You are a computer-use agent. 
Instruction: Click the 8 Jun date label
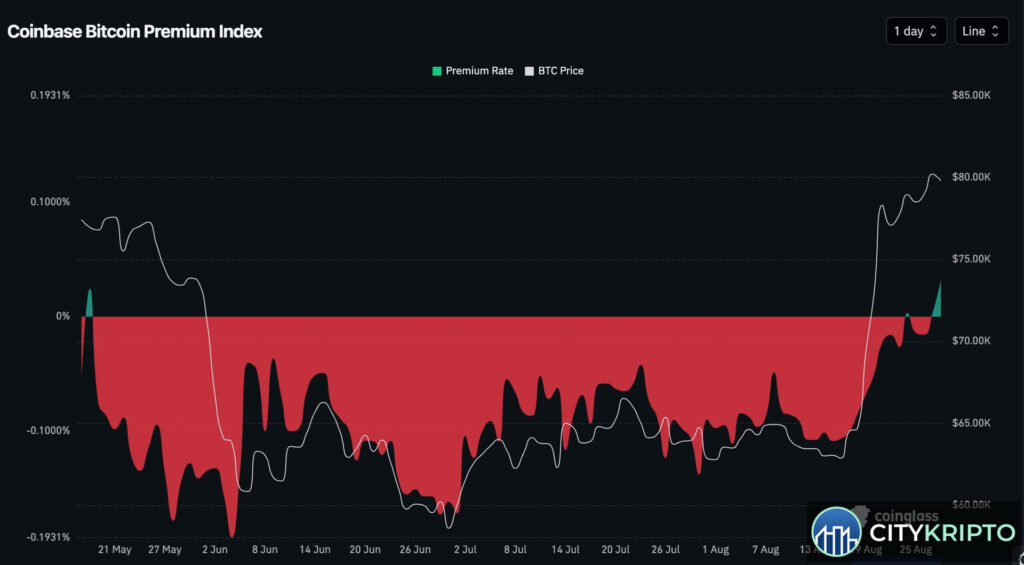point(265,550)
